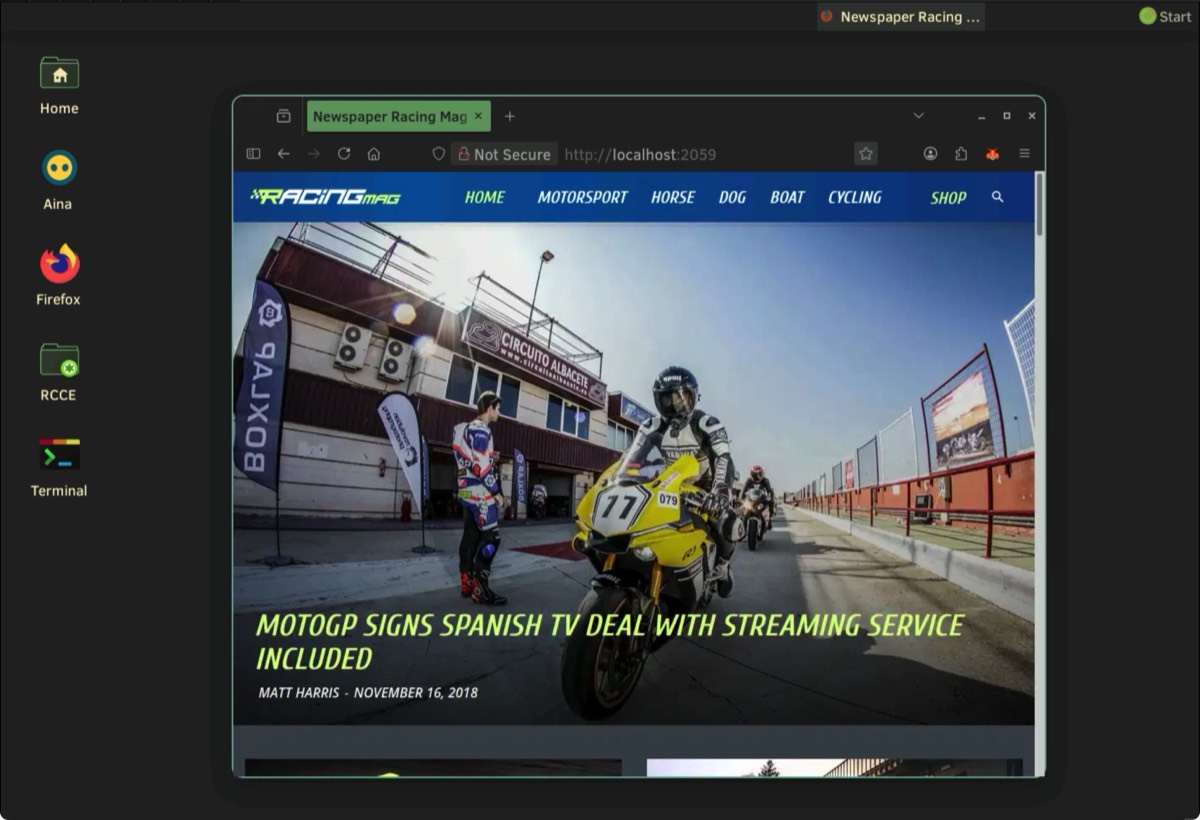Select the Newspaper Racing Mag tab
This screenshot has width=1200, height=820.
click(x=389, y=116)
